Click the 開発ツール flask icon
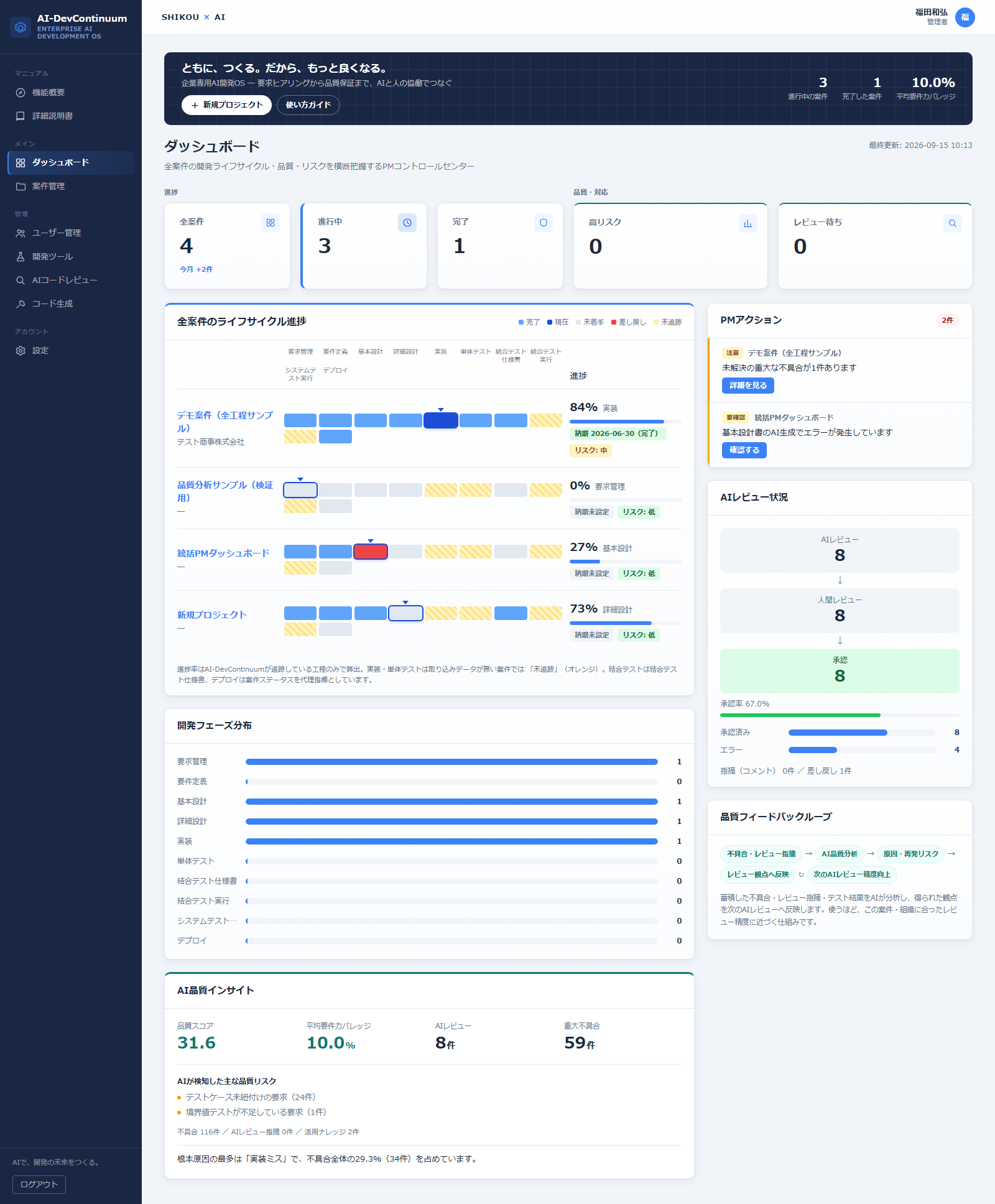This screenshot has height=1204, width=995. pyautogui.click(x=21, y=257)
